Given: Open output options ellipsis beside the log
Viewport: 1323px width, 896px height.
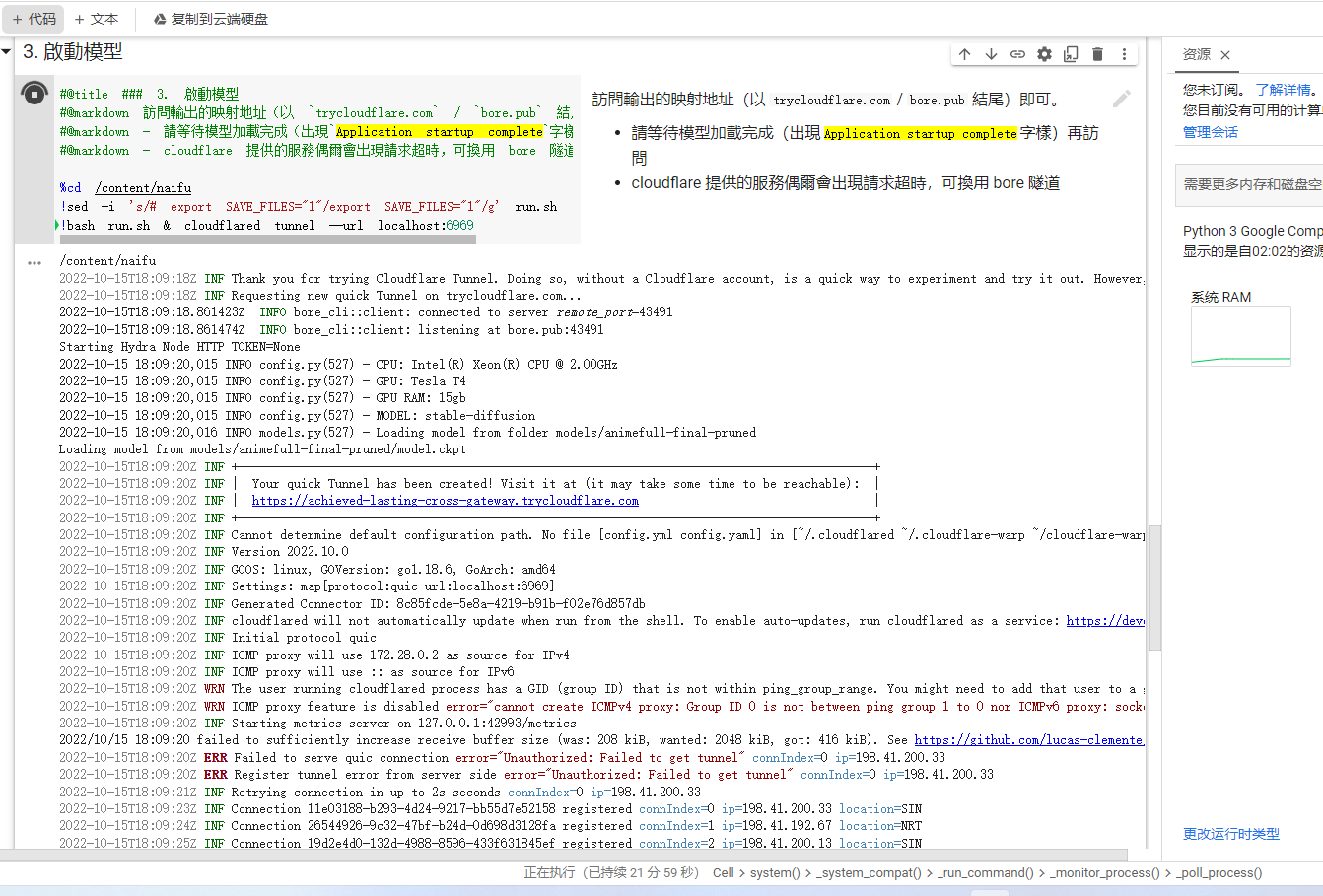Looking at the screenshot, I should [x=35, y=263].
